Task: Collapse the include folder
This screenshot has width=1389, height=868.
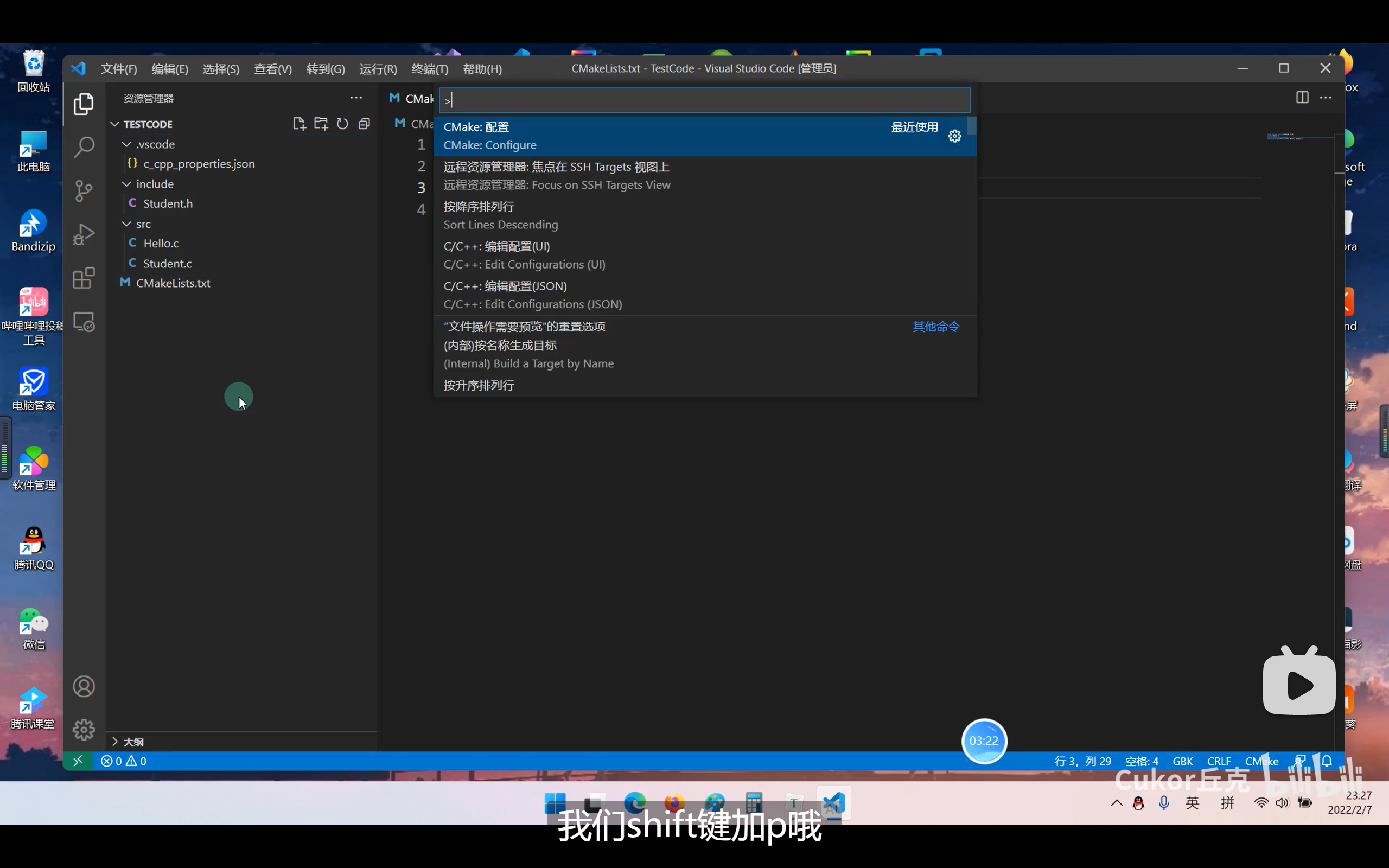Action: pyautogui.click(x=126, y=184)
